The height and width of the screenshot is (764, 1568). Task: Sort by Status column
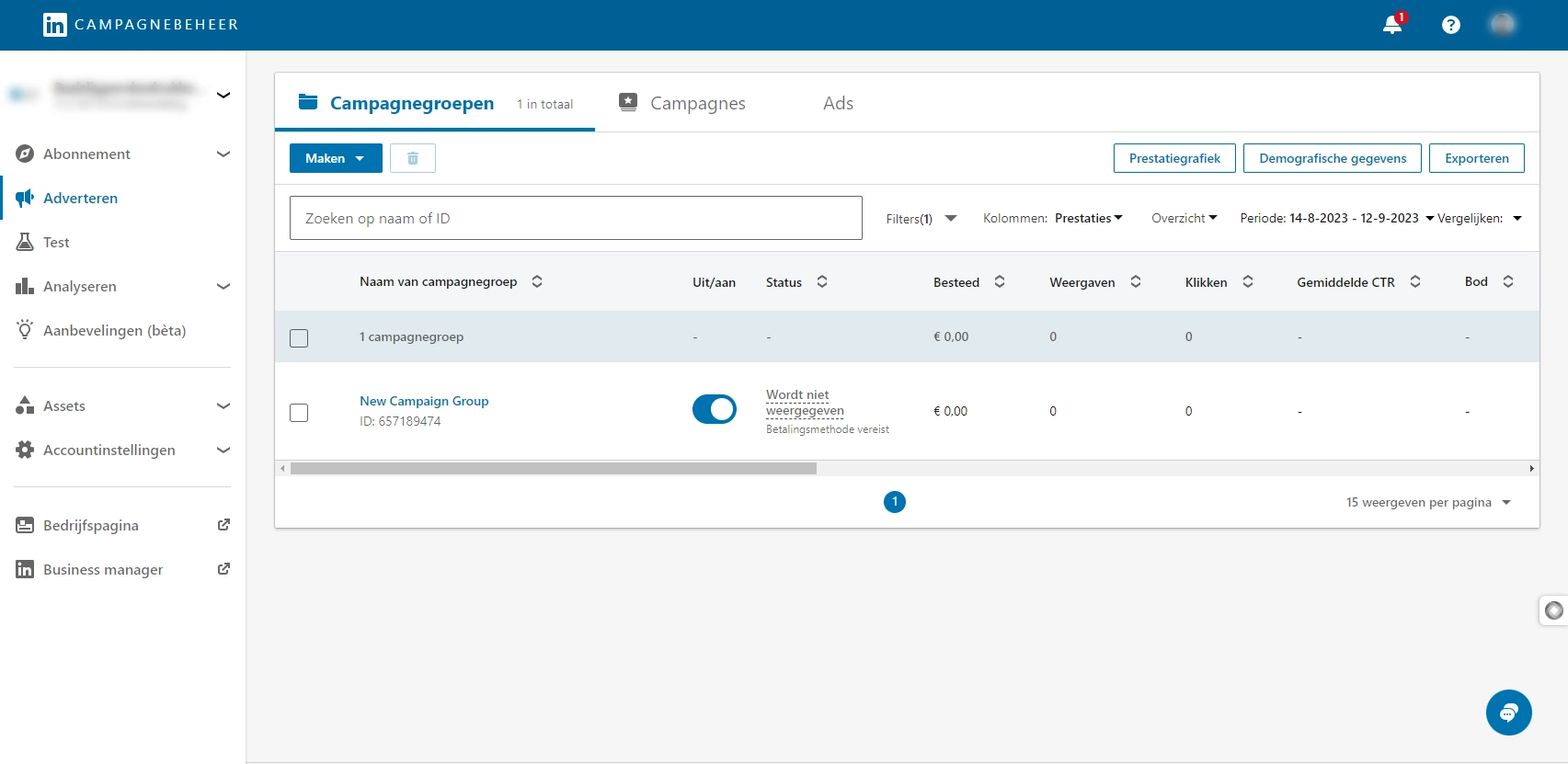(x=822, y=281)
